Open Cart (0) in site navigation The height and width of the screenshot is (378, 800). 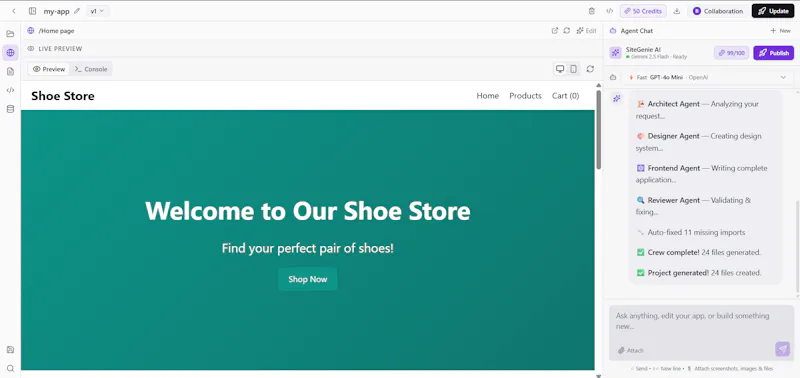pyautogui.click(x=565, y=96)
